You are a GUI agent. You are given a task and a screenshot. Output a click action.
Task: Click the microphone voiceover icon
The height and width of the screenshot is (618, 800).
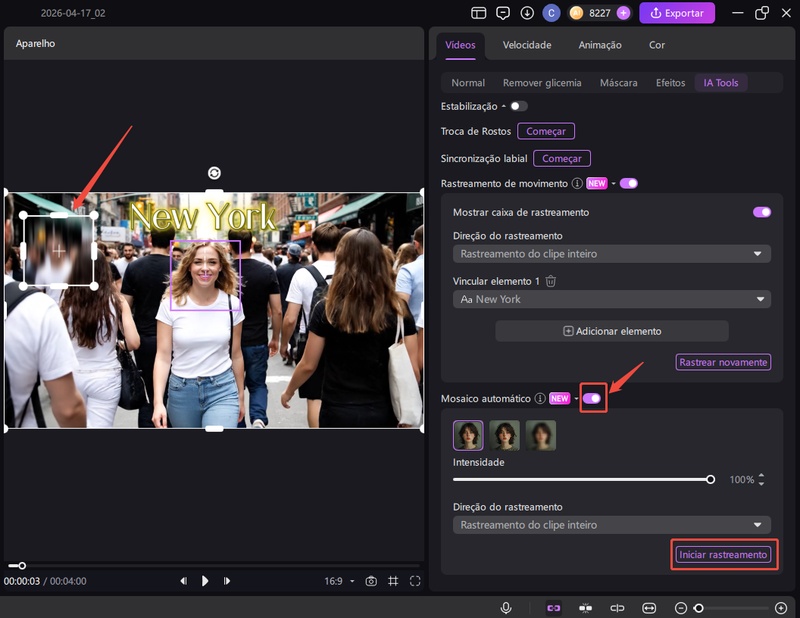click(507, 608)
